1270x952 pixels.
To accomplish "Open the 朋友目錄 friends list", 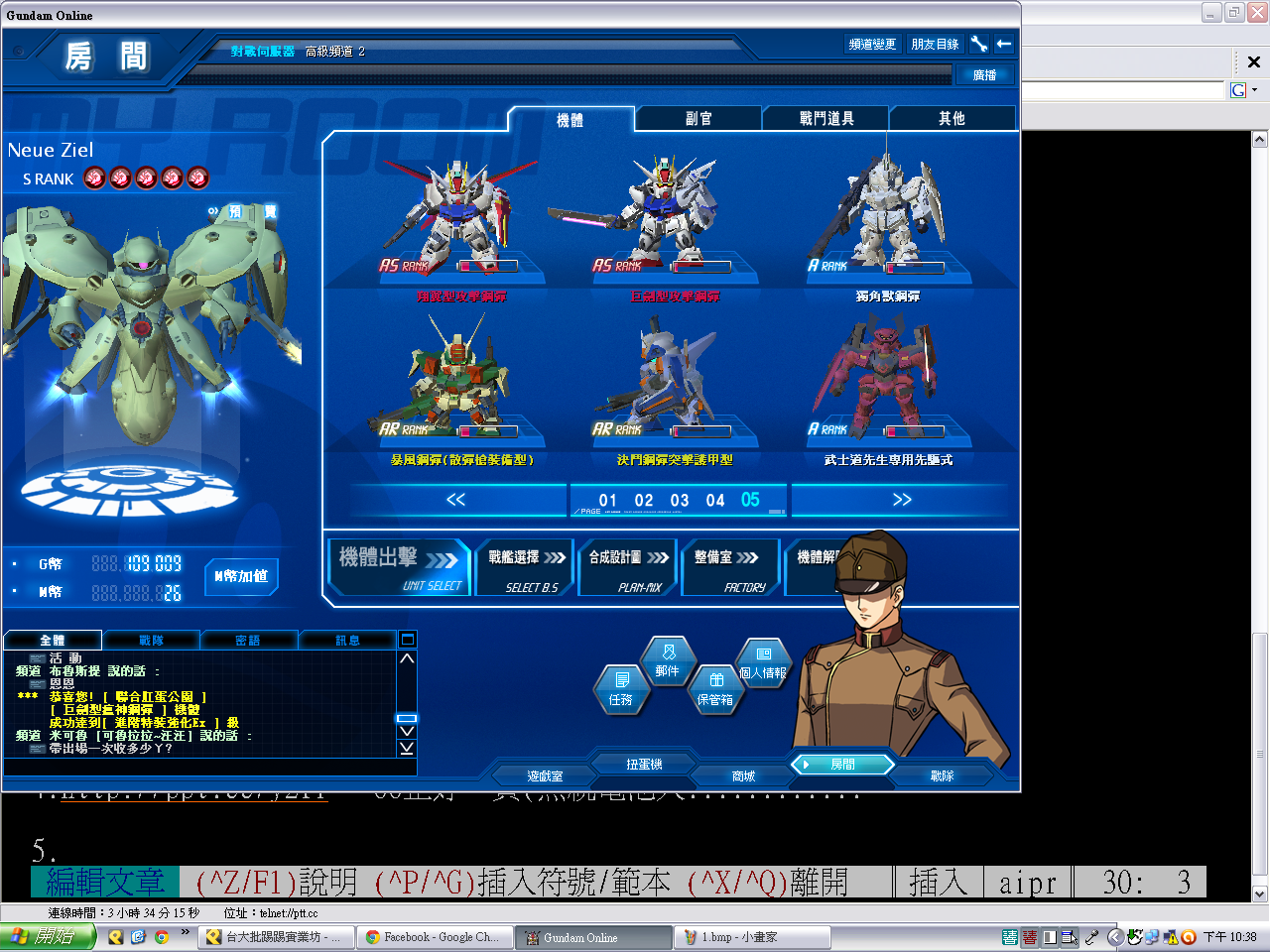I will click(935, 44).
